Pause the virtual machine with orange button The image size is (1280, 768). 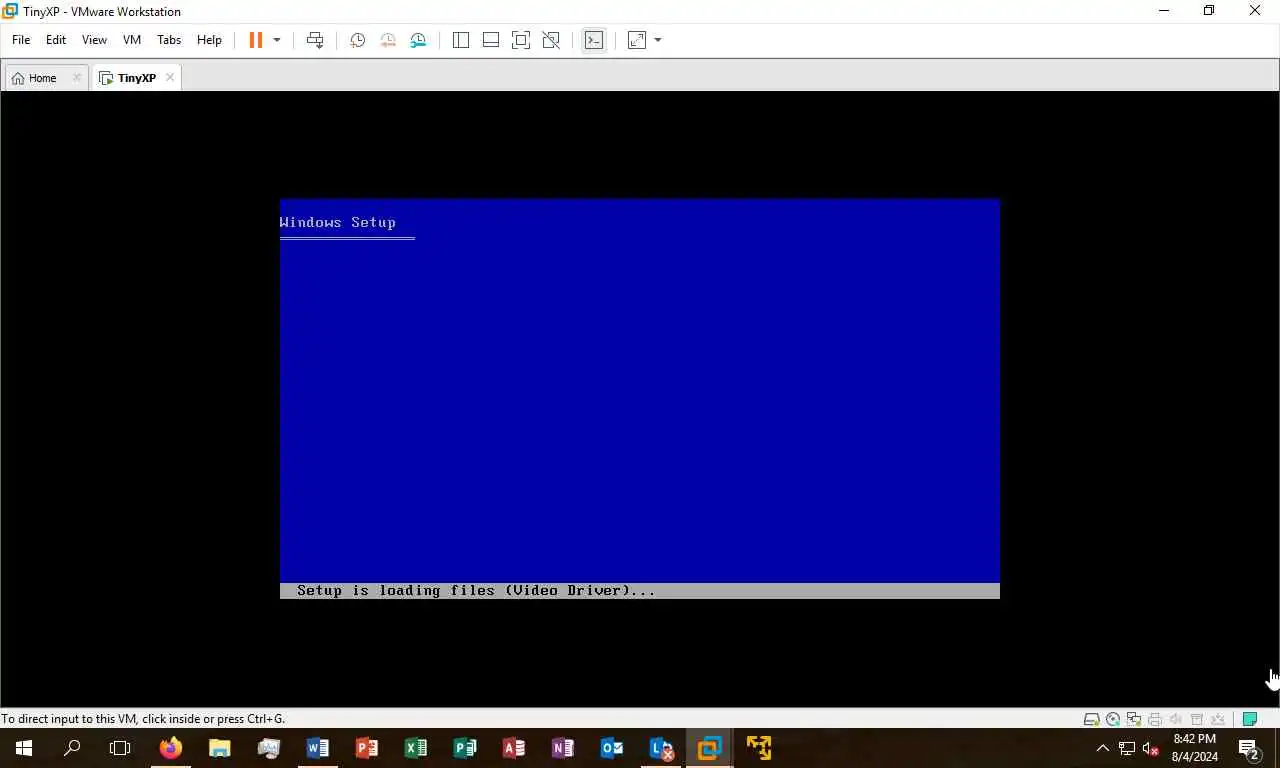coord(256,40)
